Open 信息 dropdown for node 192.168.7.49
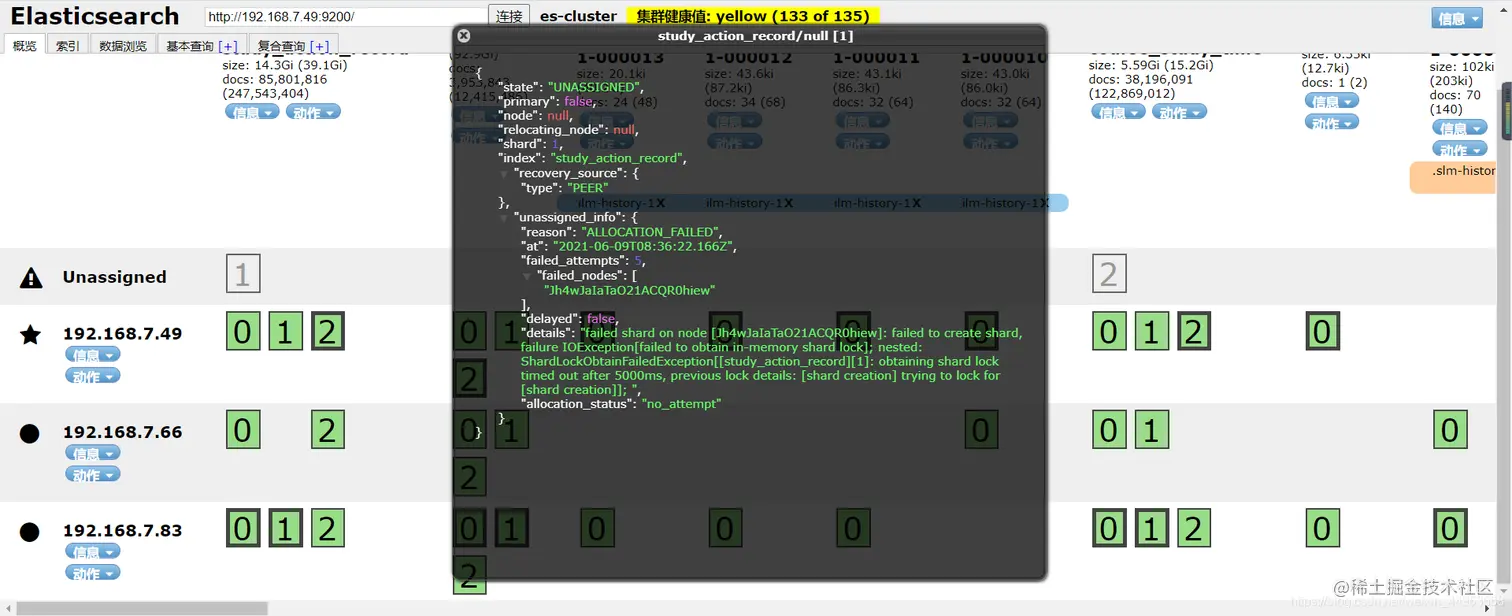This screenshot has width=1512, height=616. coord(93,355)
